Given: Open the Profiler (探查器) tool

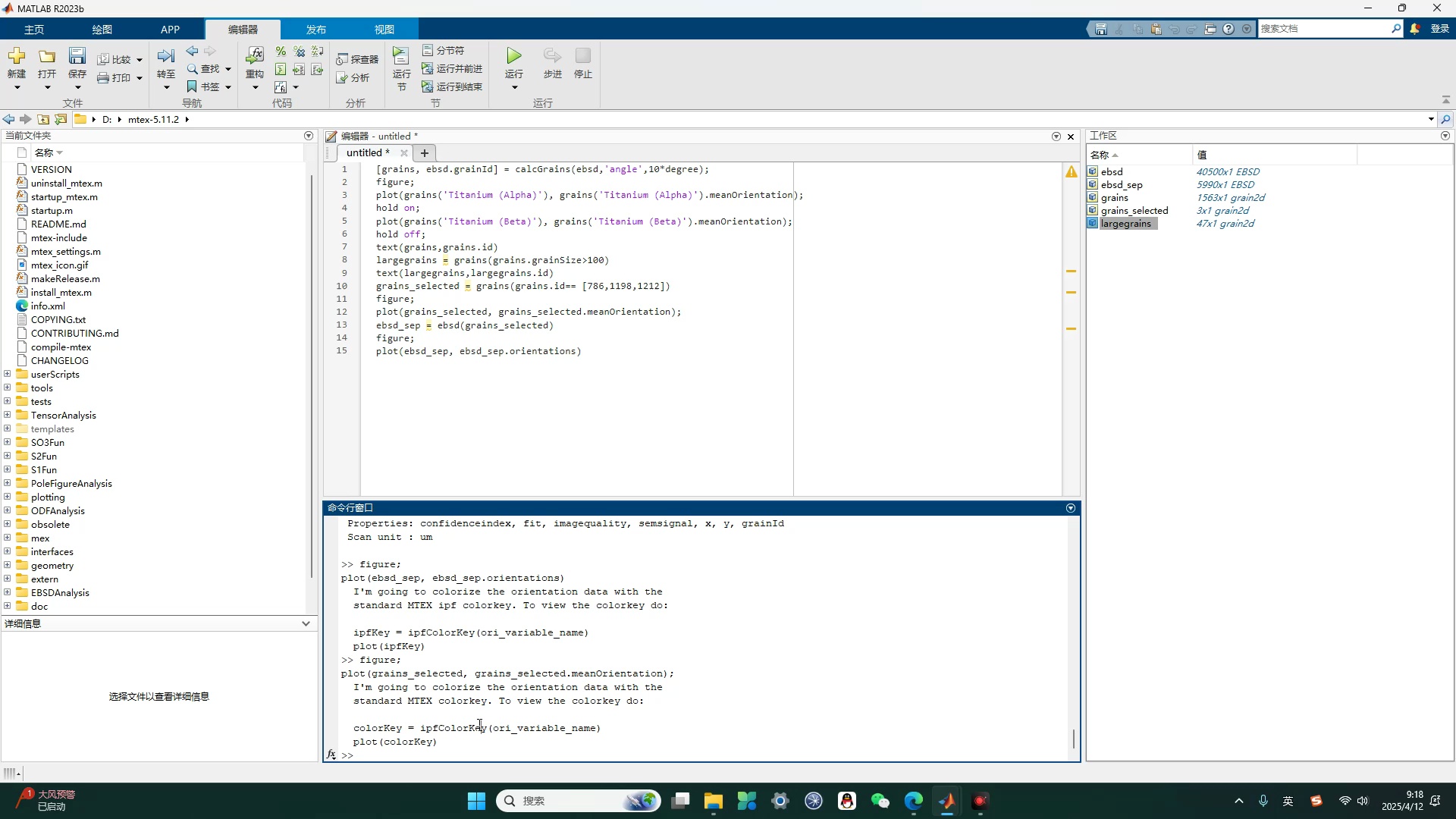Looking at the screenshot, I should tap(357, 59).
